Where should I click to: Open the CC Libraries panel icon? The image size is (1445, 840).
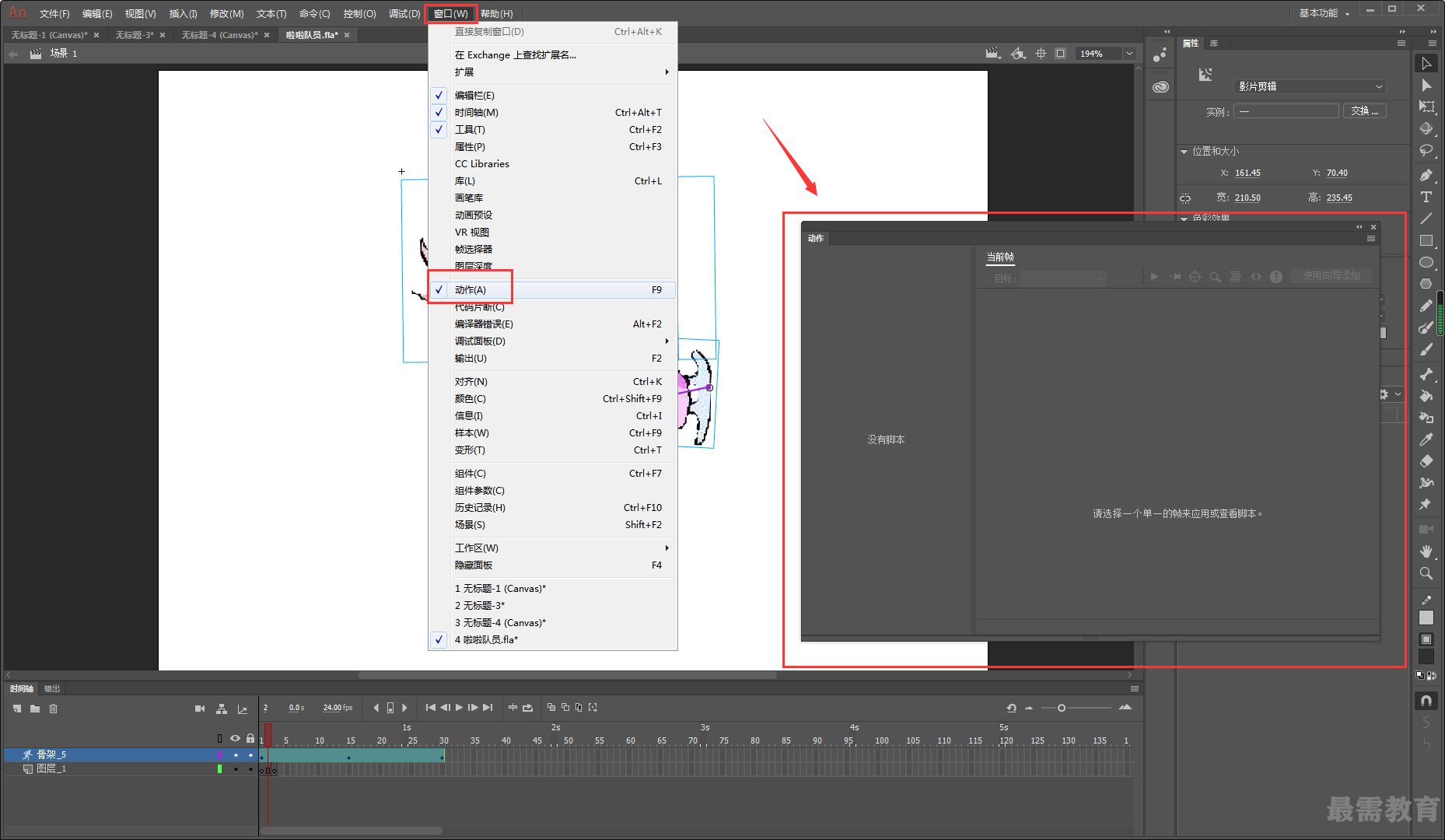pos(1160,86)
